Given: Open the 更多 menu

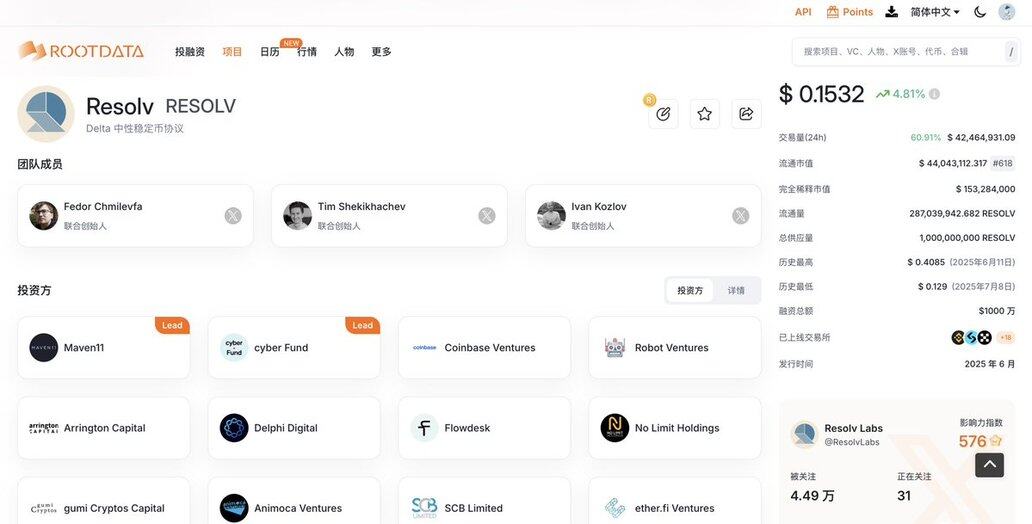Looking at the screenshot, I should point(381,51).
